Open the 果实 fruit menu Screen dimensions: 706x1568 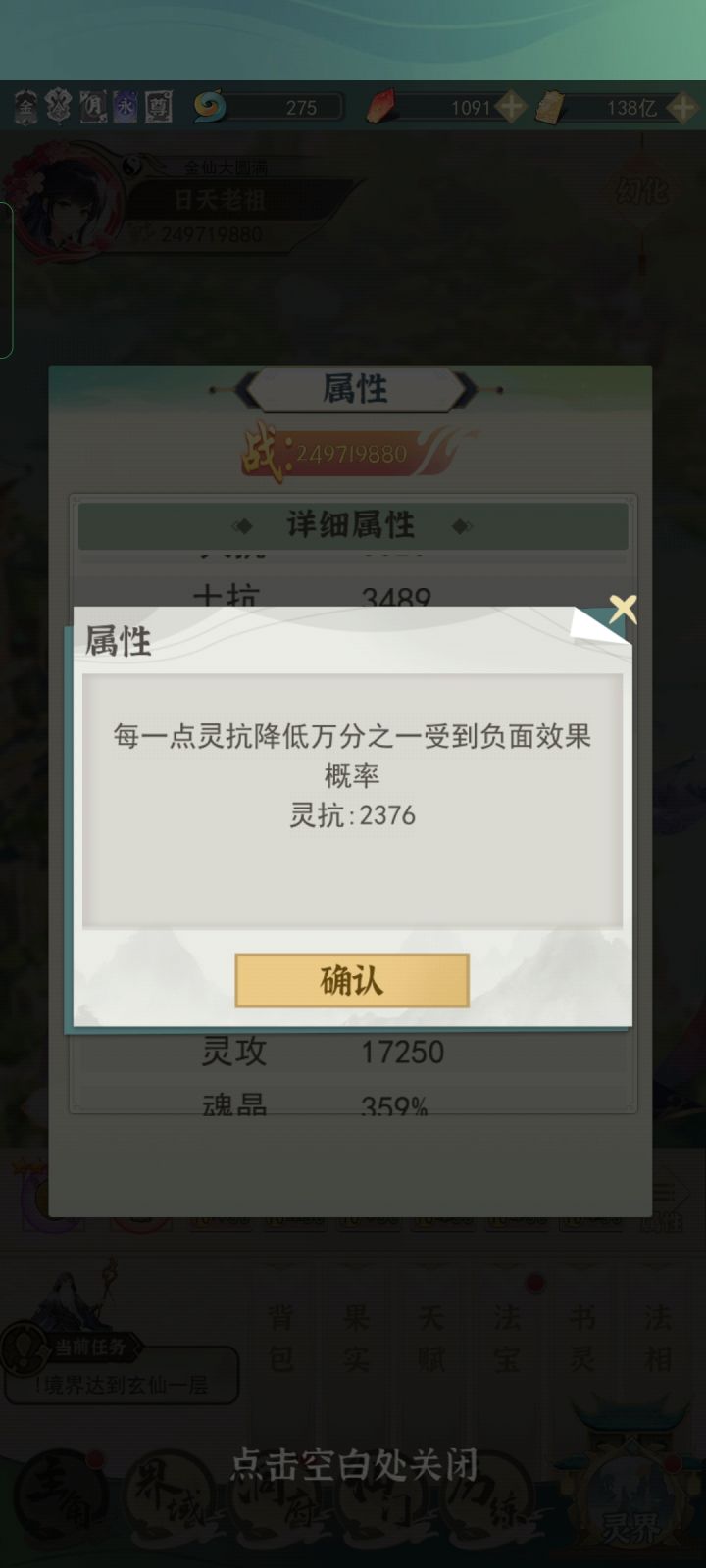[356, 1338]
